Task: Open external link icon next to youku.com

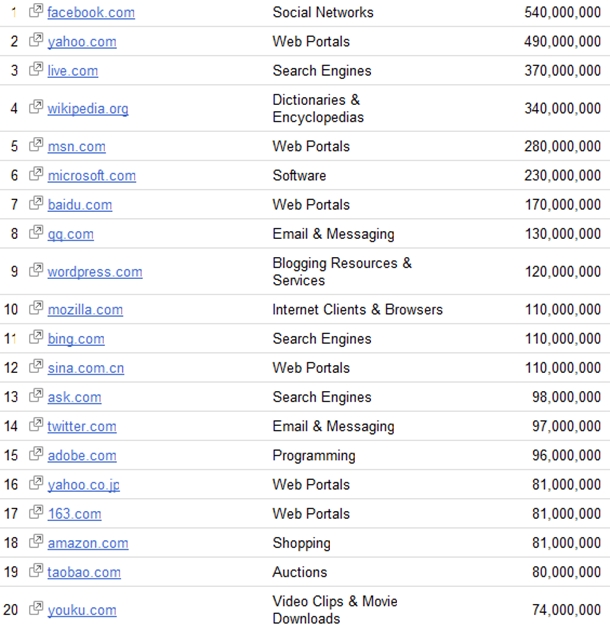Action: tap(36, 608)
